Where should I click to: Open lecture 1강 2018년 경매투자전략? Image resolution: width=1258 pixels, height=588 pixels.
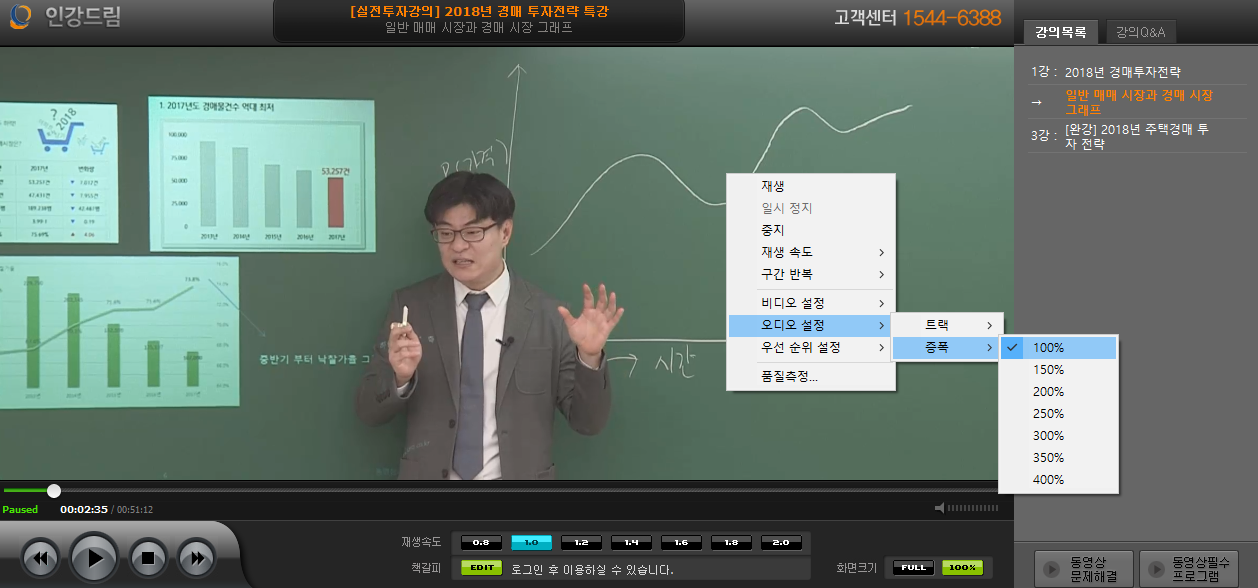point(1125,73)
